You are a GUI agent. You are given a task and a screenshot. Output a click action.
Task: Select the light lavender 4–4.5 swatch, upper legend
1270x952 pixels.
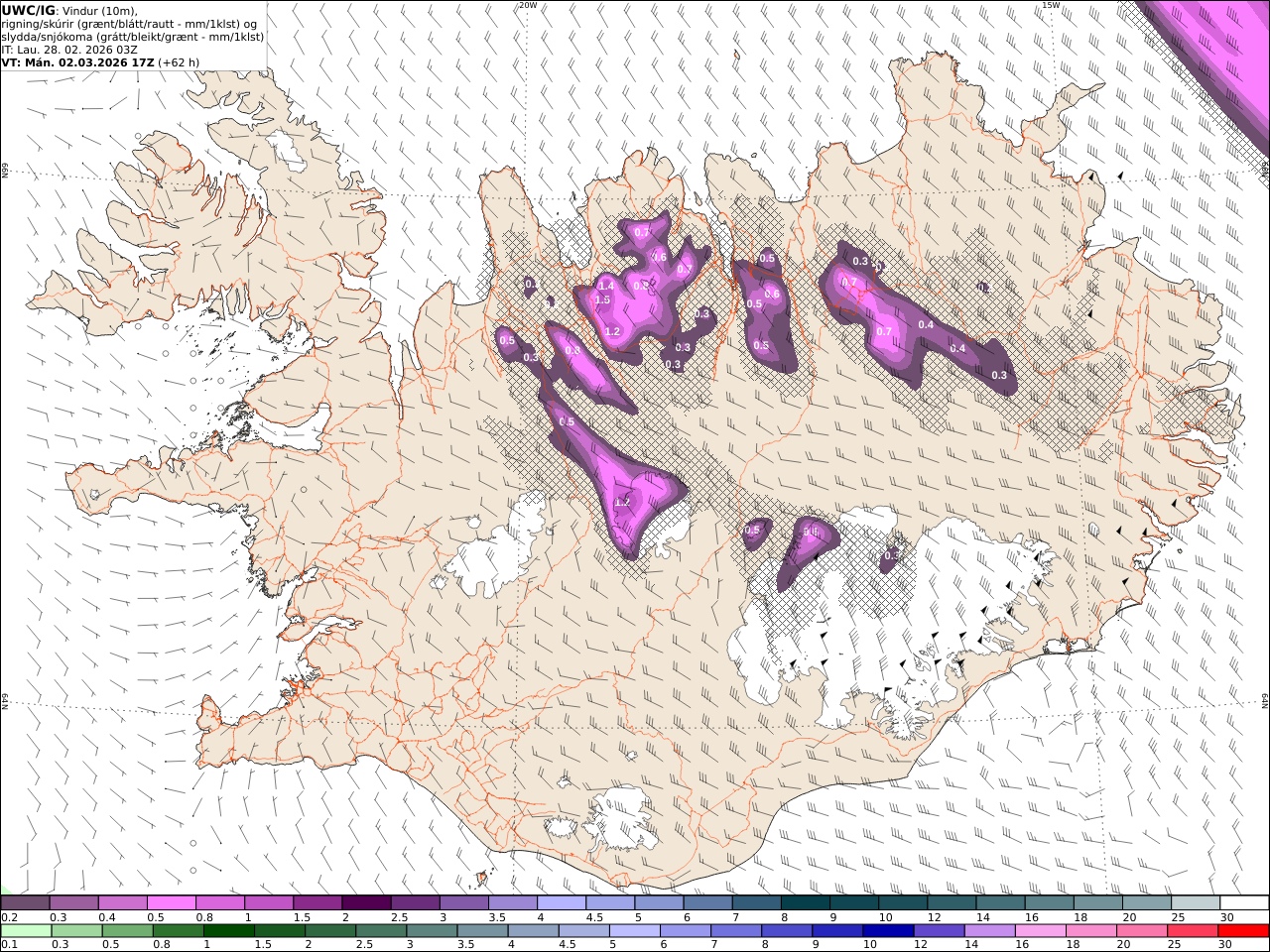(562, 903)
